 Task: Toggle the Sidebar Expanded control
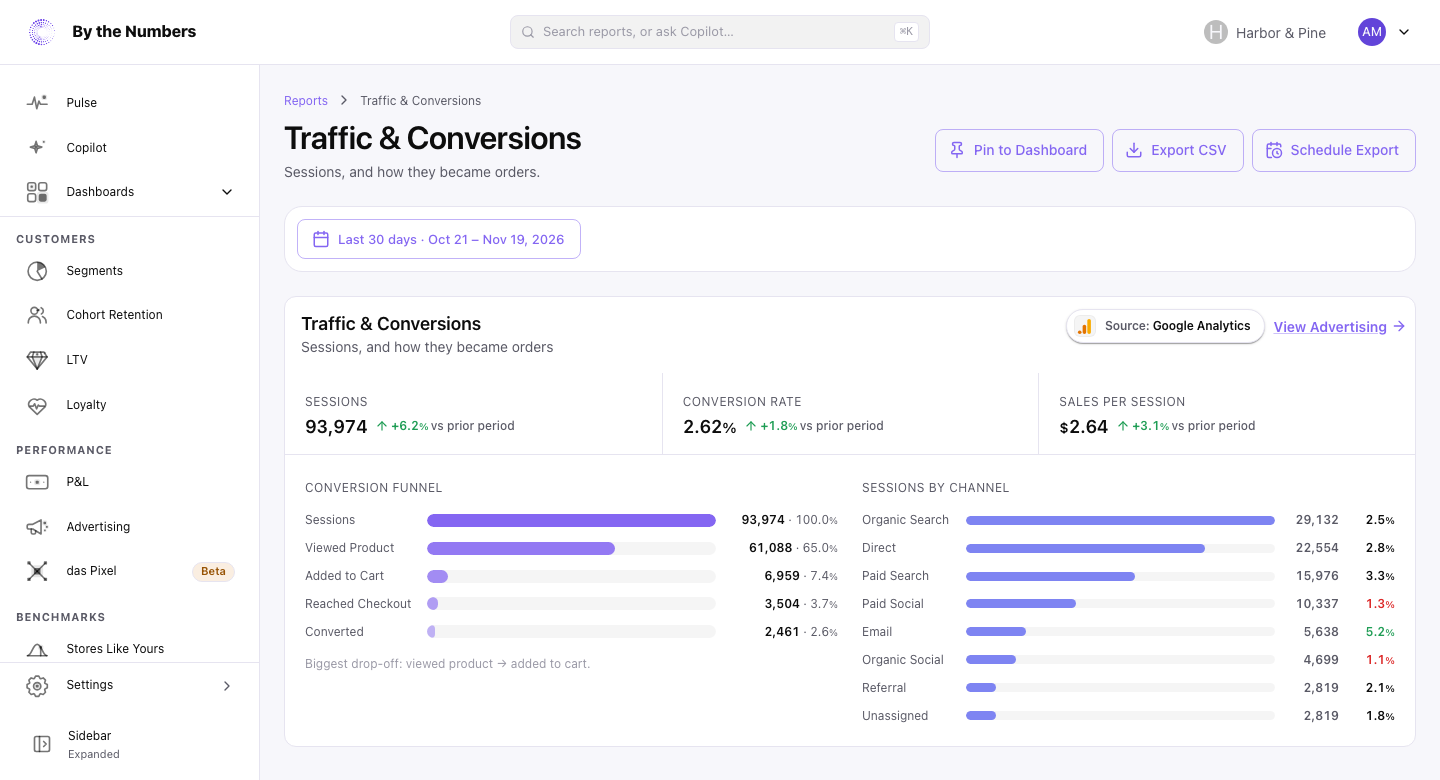(130, 744)
